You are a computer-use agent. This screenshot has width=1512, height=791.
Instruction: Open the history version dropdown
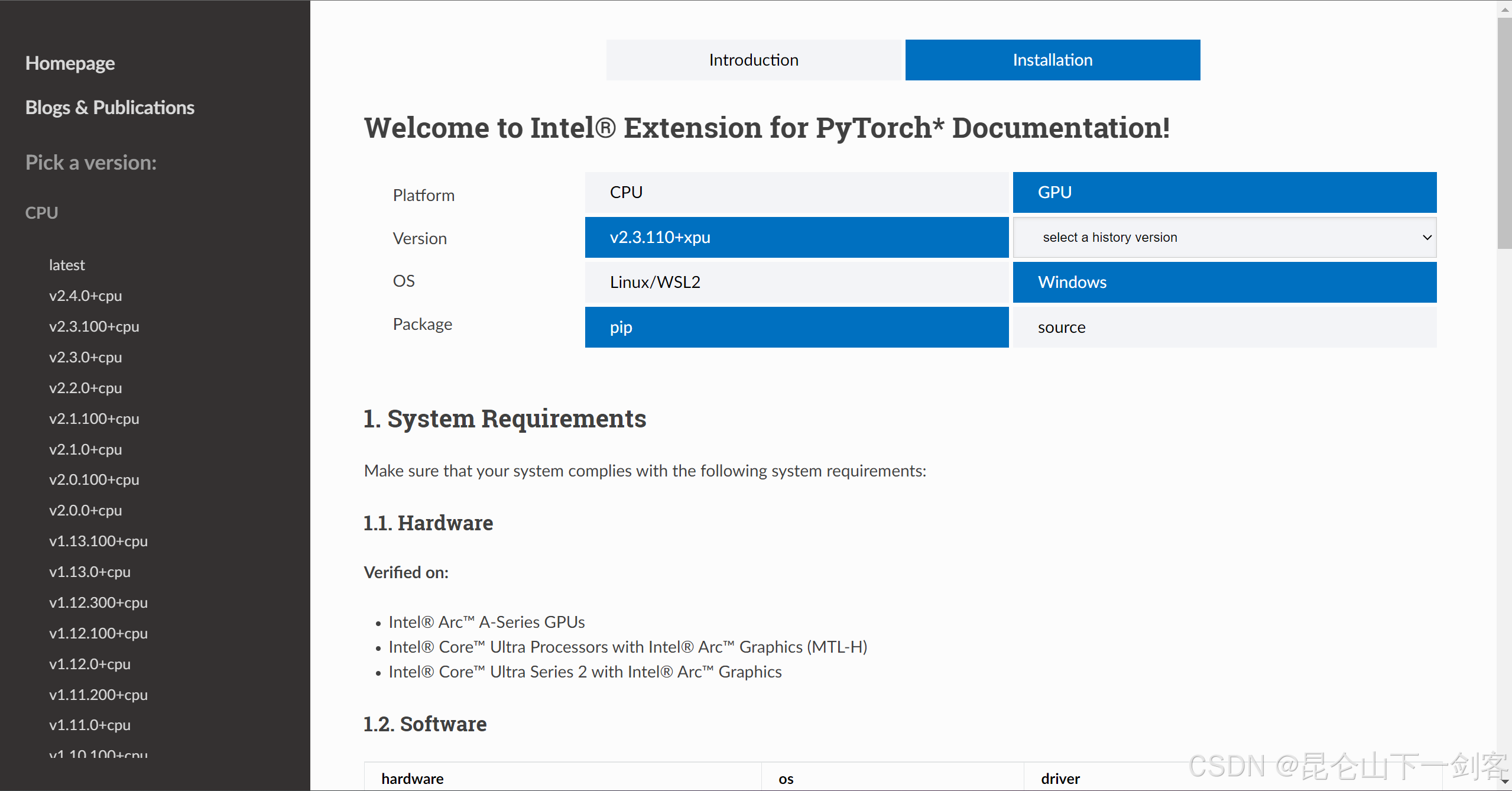[x=1224, y=237]
